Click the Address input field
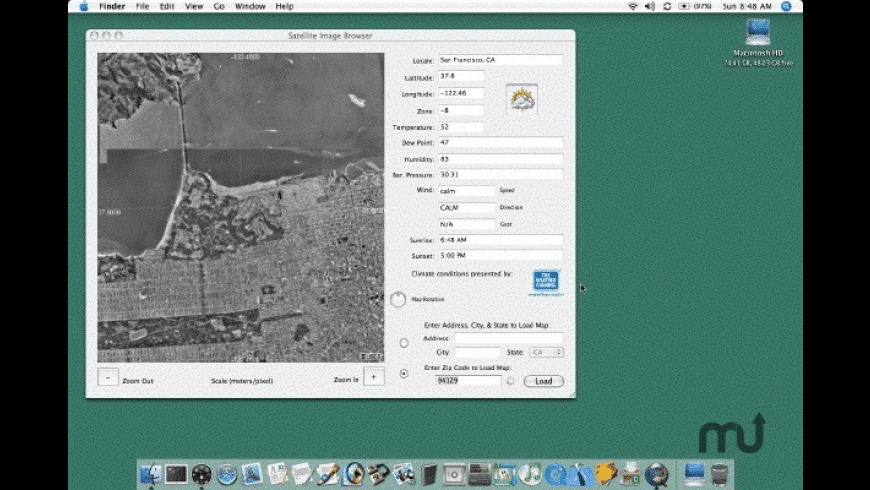Image resolution: width=870 pixels, height=490 pixels. tap(509, 338)
